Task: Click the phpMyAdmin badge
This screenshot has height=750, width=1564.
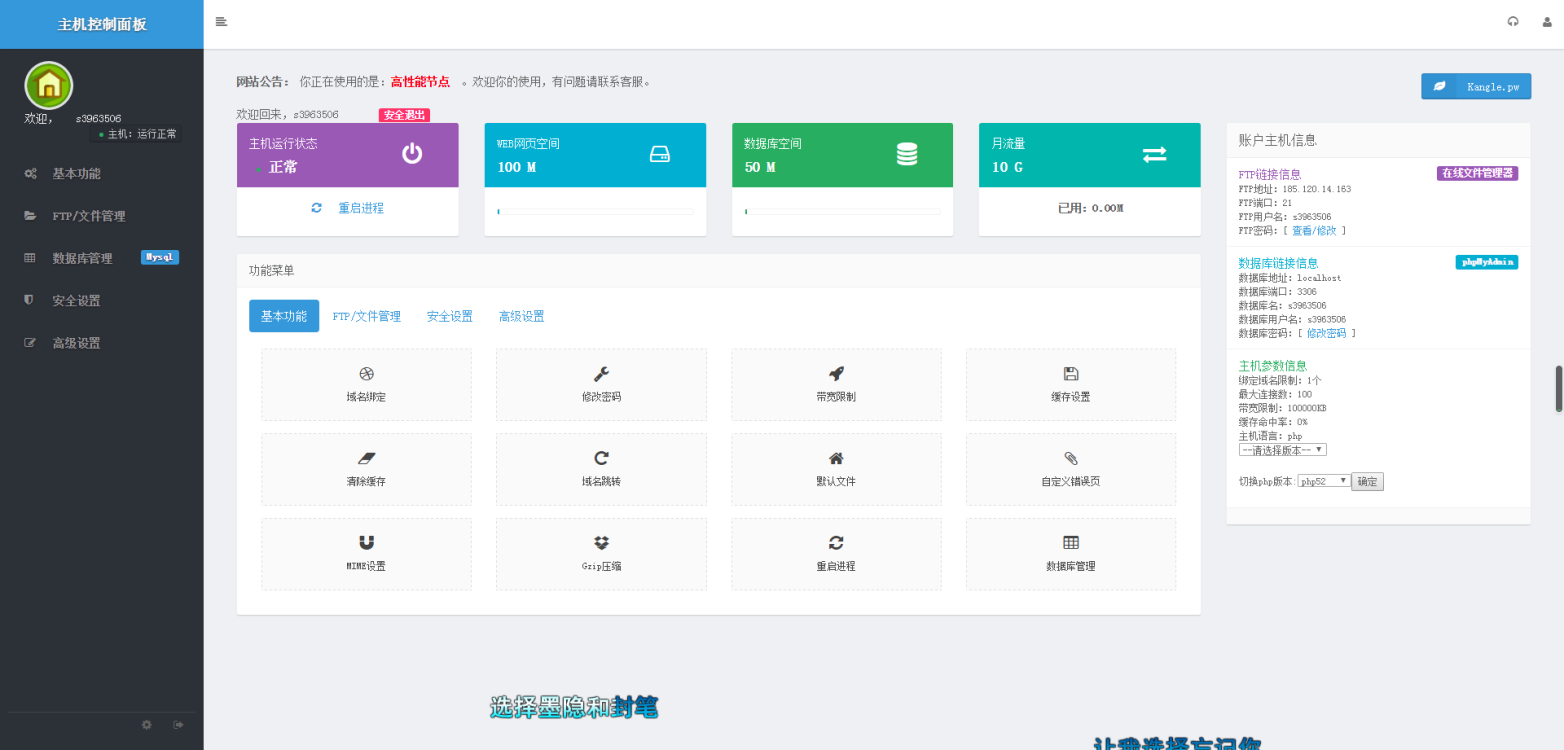Action: coord(1487,262)
